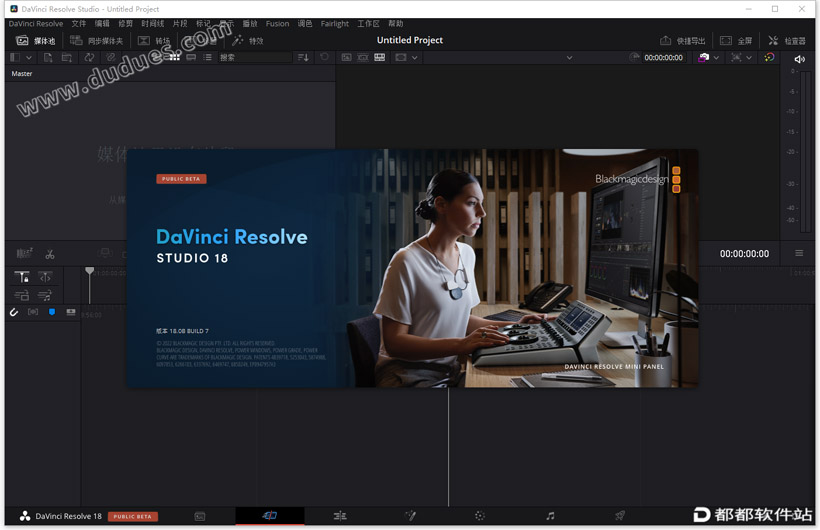The image size is (820, 530).
Task: Click the boring detector icon
Action: pyautogui.click(x=25, y=254)
